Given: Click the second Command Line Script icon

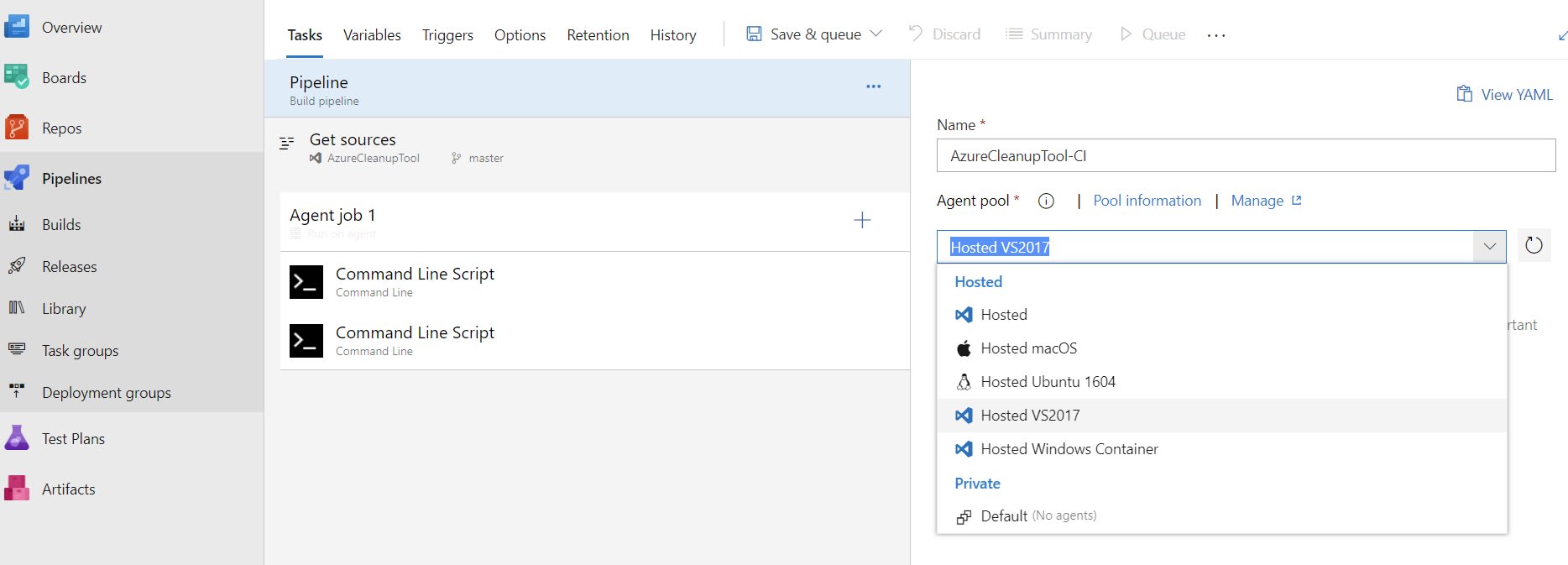Looking at the screenshot, I should coord(306,341).
